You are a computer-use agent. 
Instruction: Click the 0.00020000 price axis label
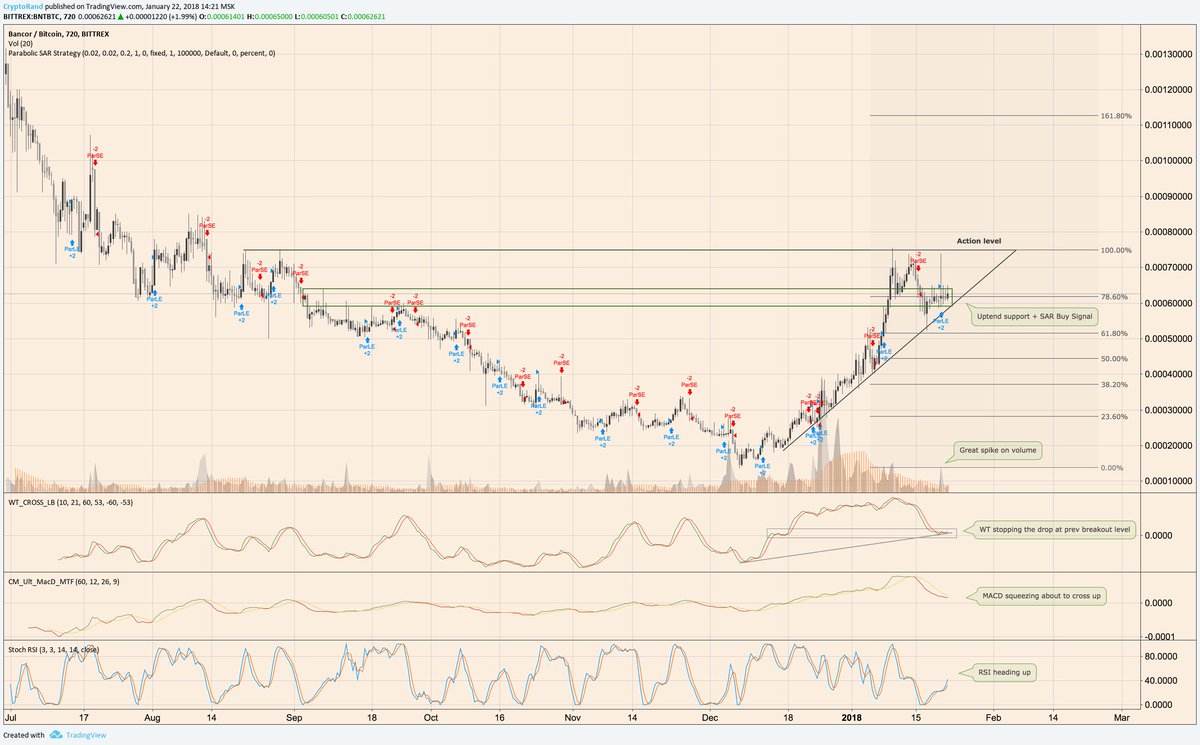click(1170, 445)
